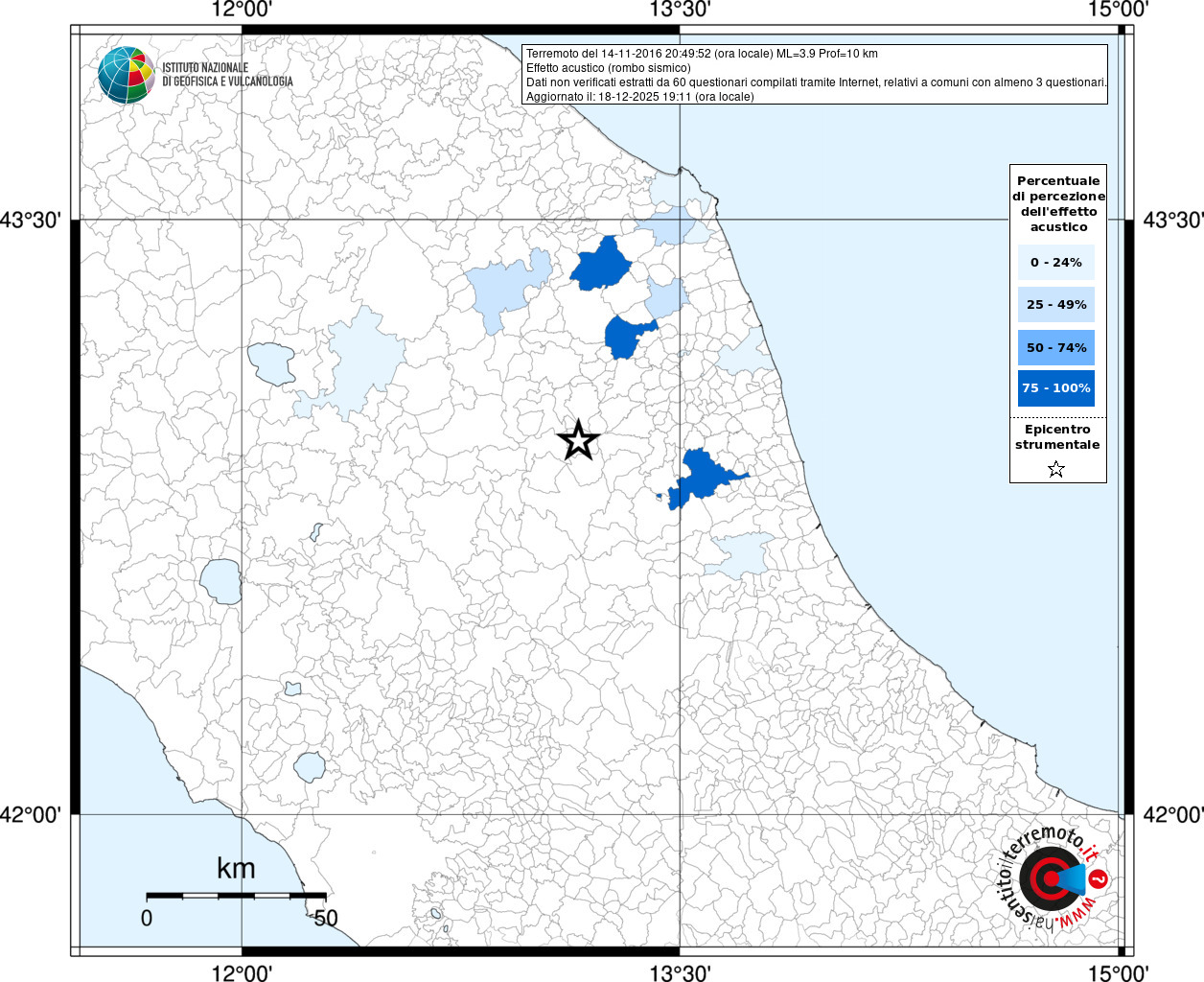Screen dimensions: 1204x982
Task: Click the INGV globe logo
Action: click(126, 75)
